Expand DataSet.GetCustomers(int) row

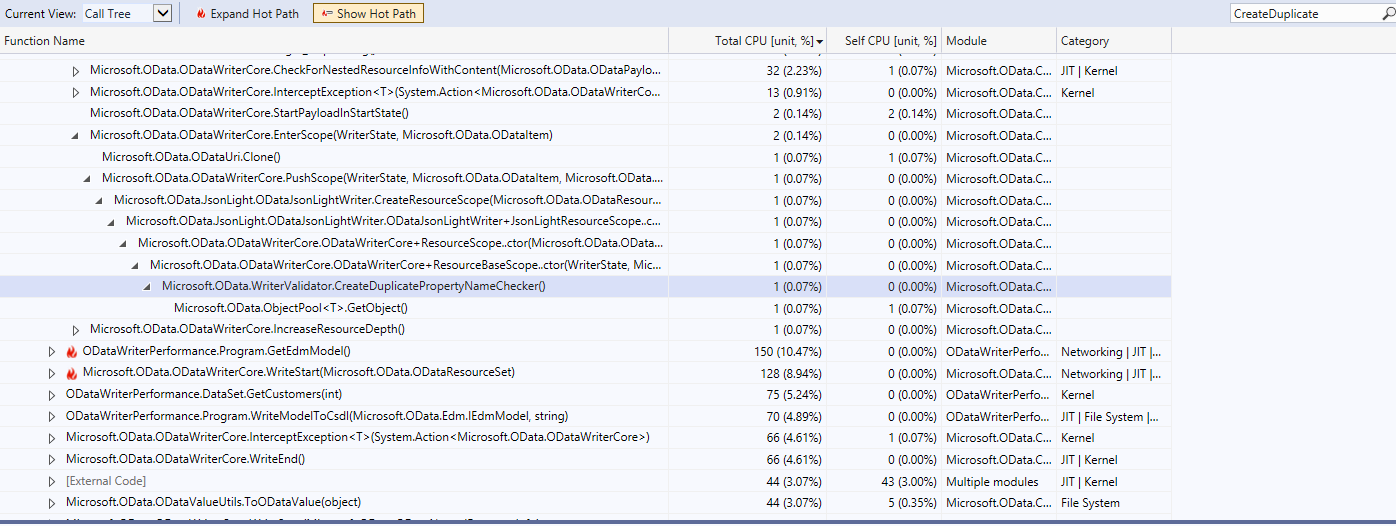(x=52, y=395)
